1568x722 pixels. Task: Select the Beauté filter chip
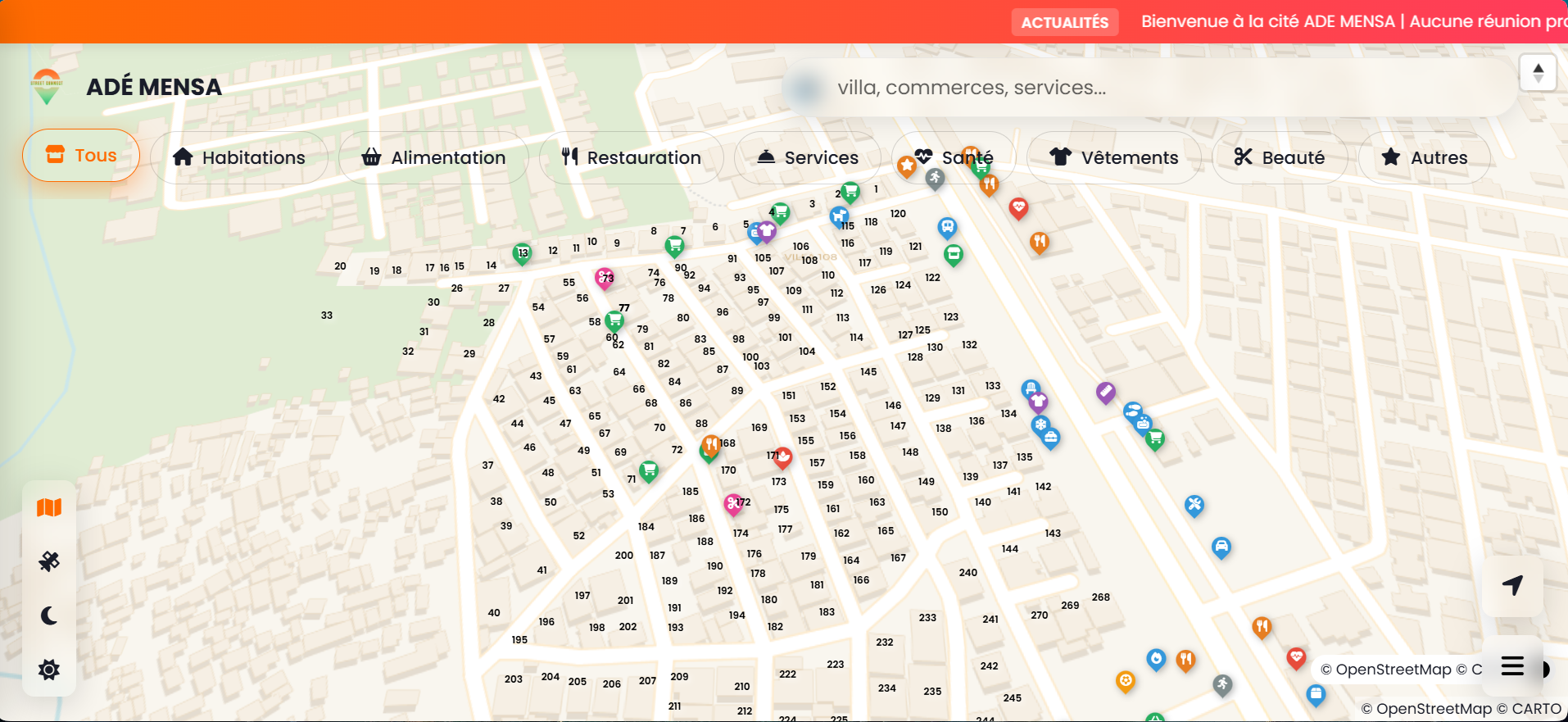1280,157
